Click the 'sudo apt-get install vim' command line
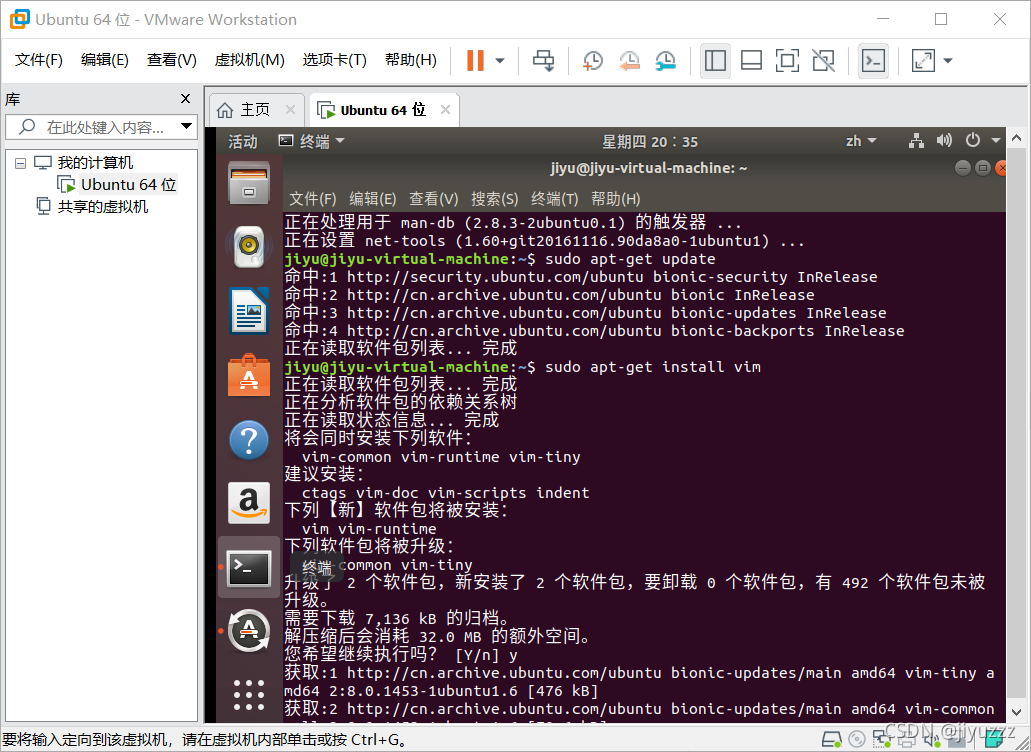Viewport: 1031px width, 752px height. point(653,367)
